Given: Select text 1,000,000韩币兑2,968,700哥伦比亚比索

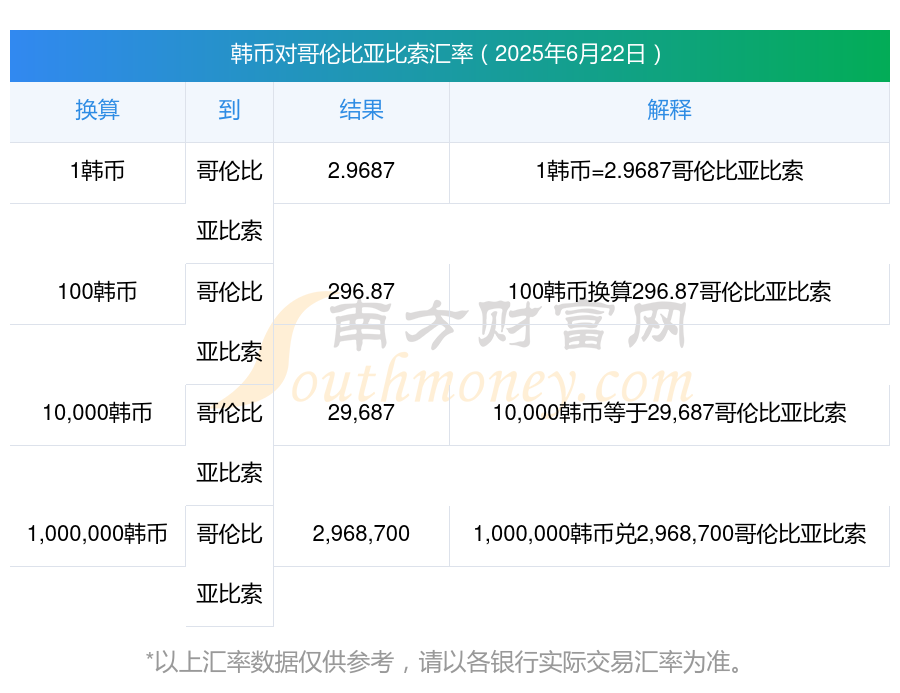Looking at the screenshot, I should click(x=669, y=534).
